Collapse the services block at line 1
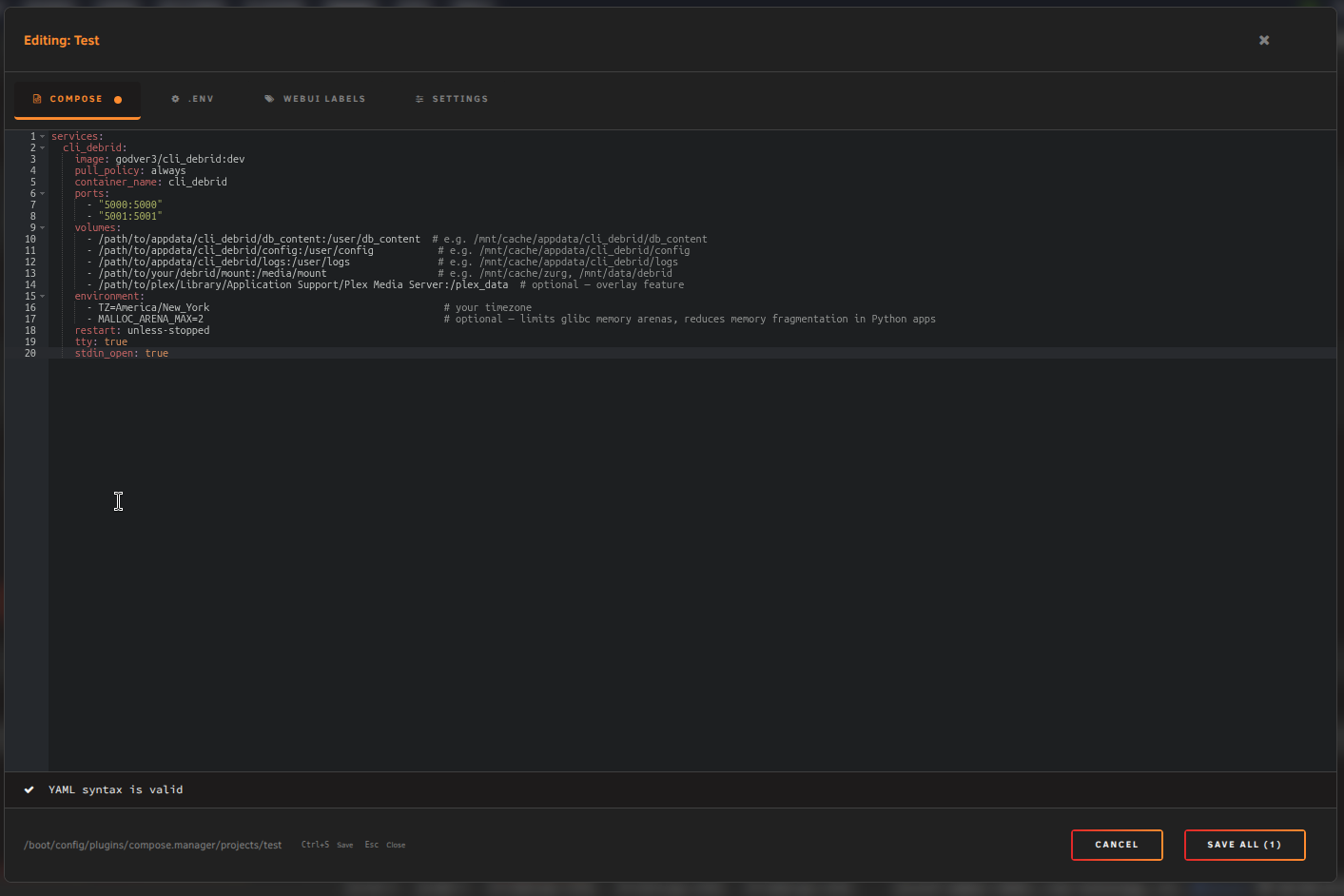This screenshot has height=896, width=1344. tap(42, 137)
